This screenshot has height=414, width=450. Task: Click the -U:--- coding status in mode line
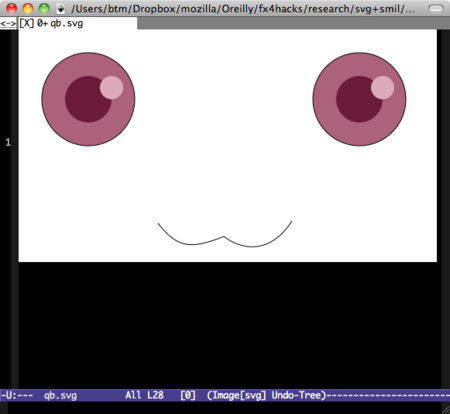coord(17,395)
